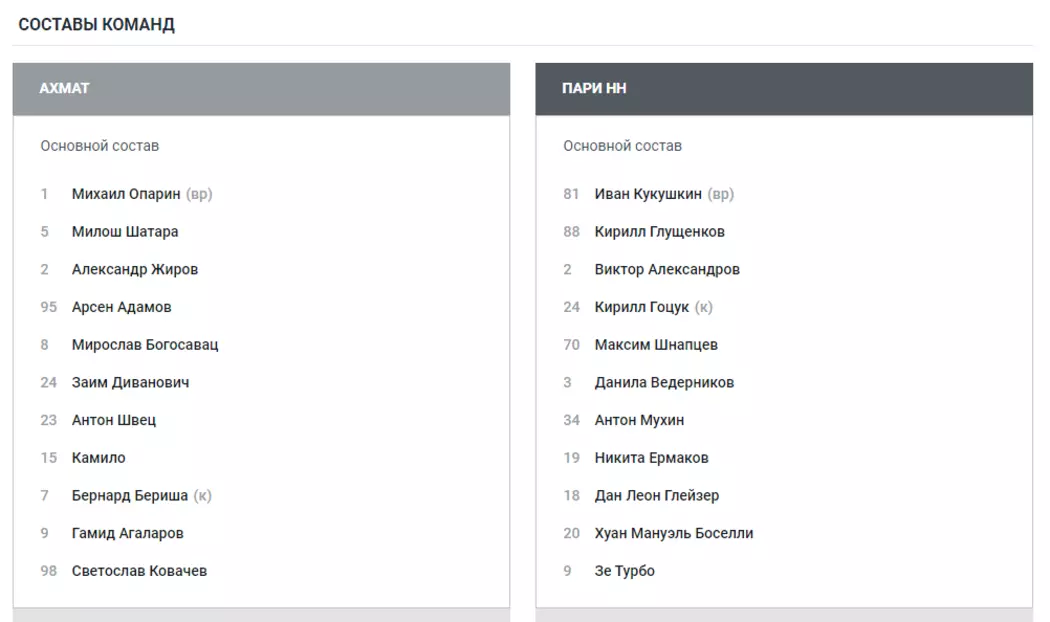Open goalkeeper Иван Кукушкин profile
The image size is (1050, 622).
(x=648, y=194)
